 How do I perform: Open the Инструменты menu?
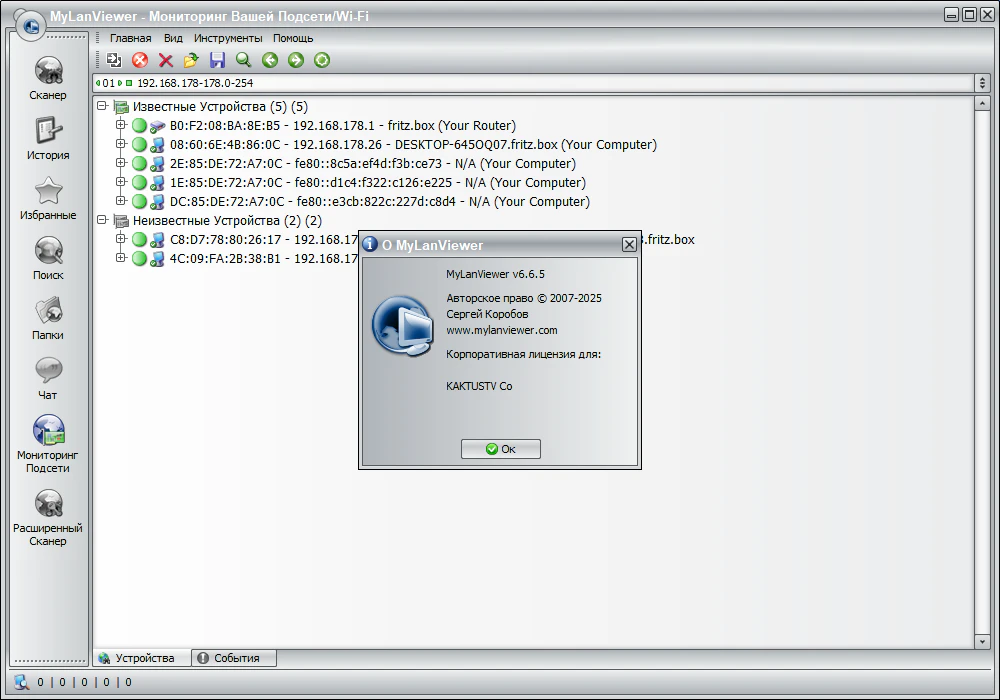click(x=228, y=37)
